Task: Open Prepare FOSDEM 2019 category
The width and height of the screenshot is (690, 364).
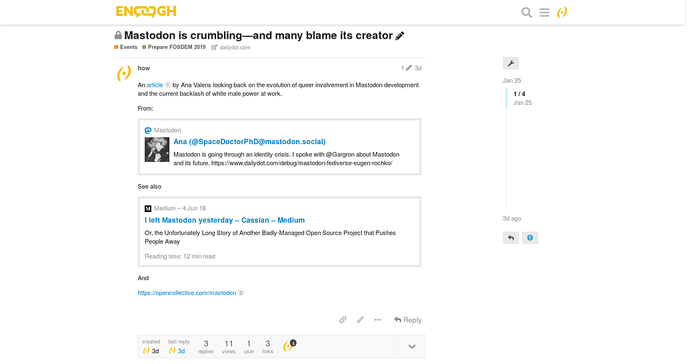Action: tap(174, 47)
